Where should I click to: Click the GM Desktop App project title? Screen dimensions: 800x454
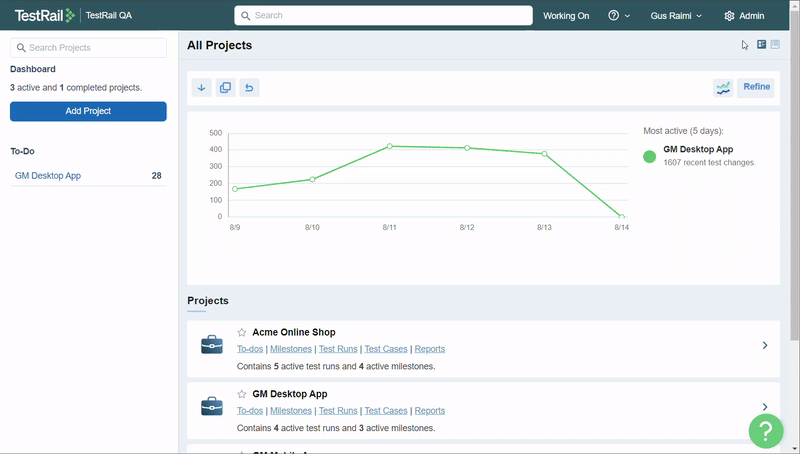[x=290, y=394]
